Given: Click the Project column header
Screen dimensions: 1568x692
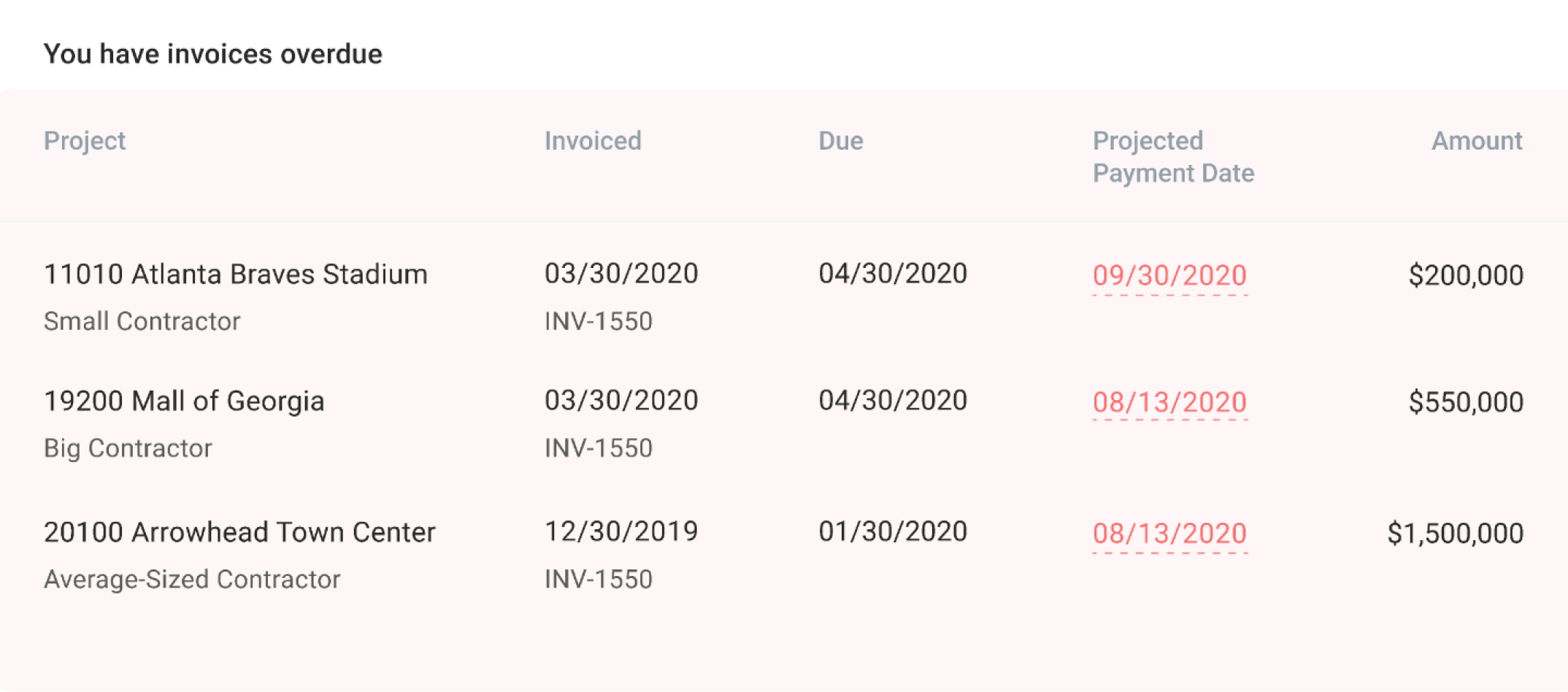Looking at the screenshot, I should pyautogui.click(x=85, y=140).
